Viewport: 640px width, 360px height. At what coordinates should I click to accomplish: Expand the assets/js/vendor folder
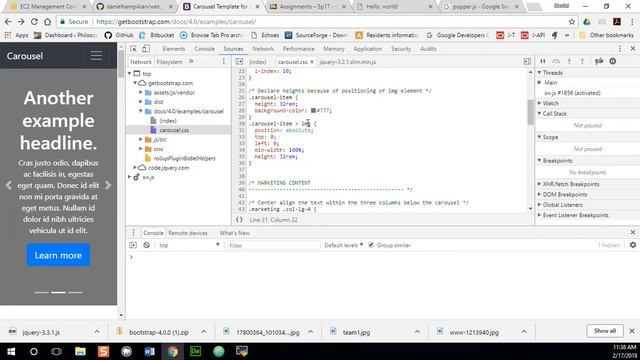point(141,92)
